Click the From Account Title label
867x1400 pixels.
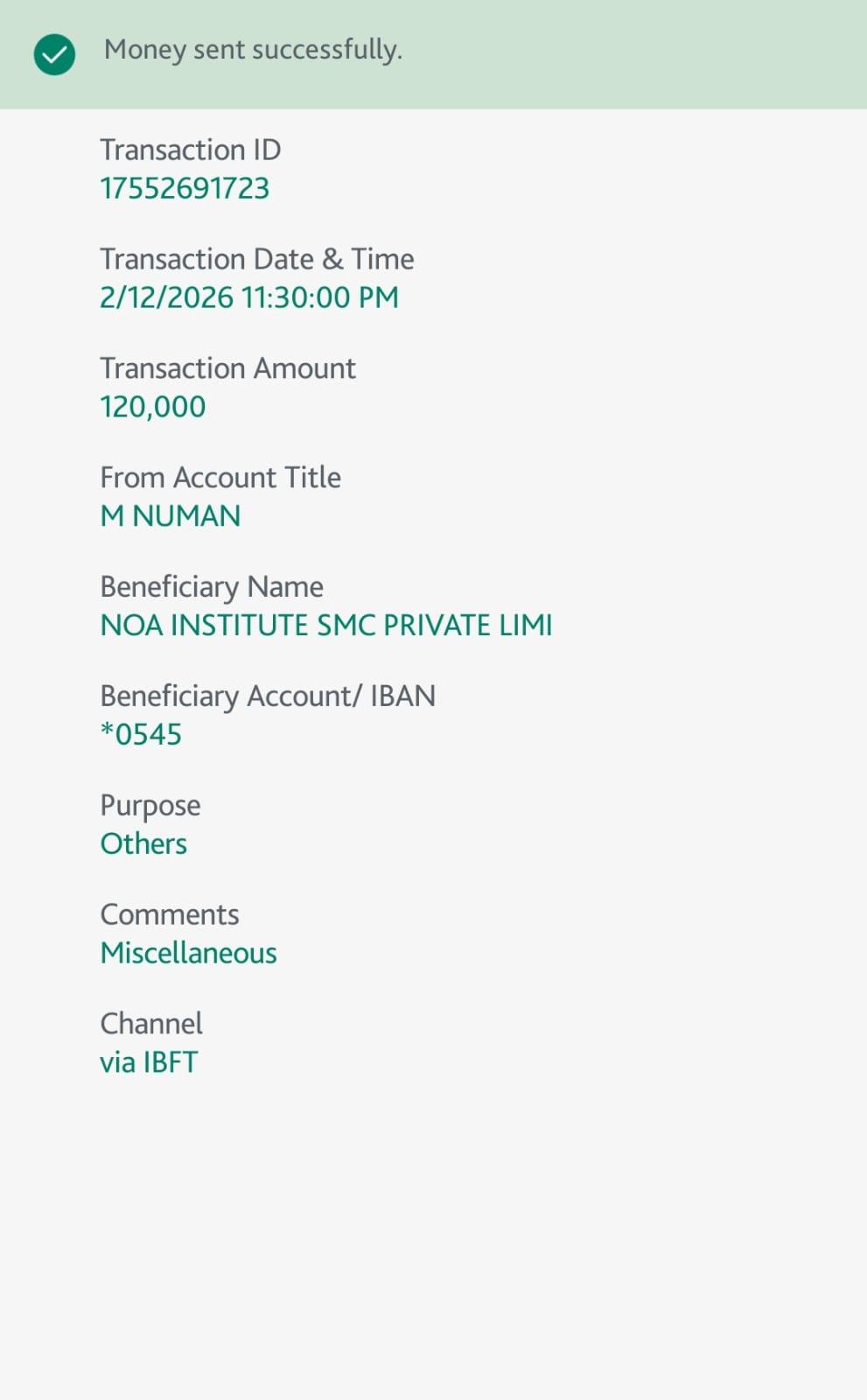click(220, 478)
